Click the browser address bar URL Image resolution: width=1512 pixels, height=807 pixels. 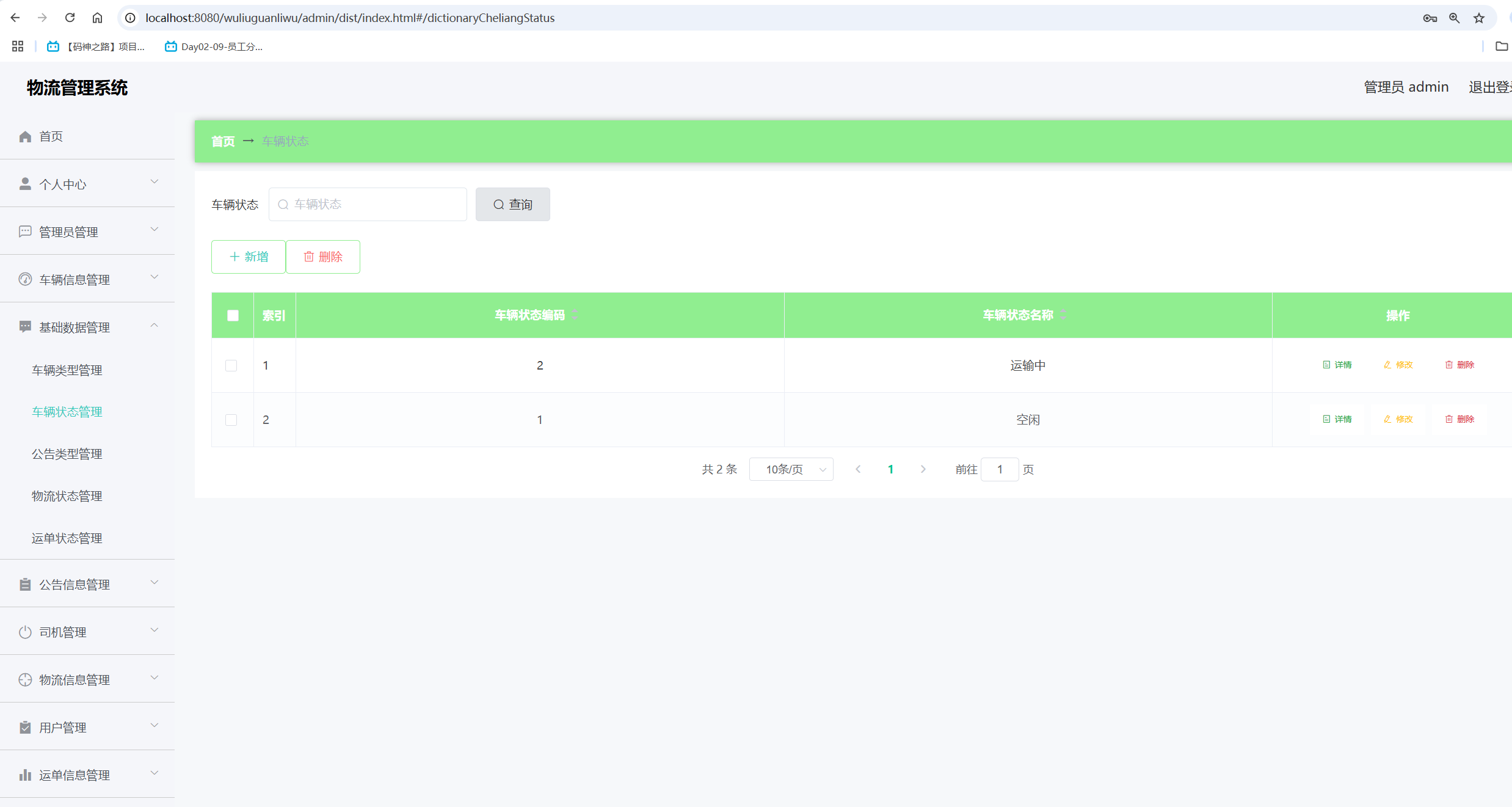[x=350, y=18]
